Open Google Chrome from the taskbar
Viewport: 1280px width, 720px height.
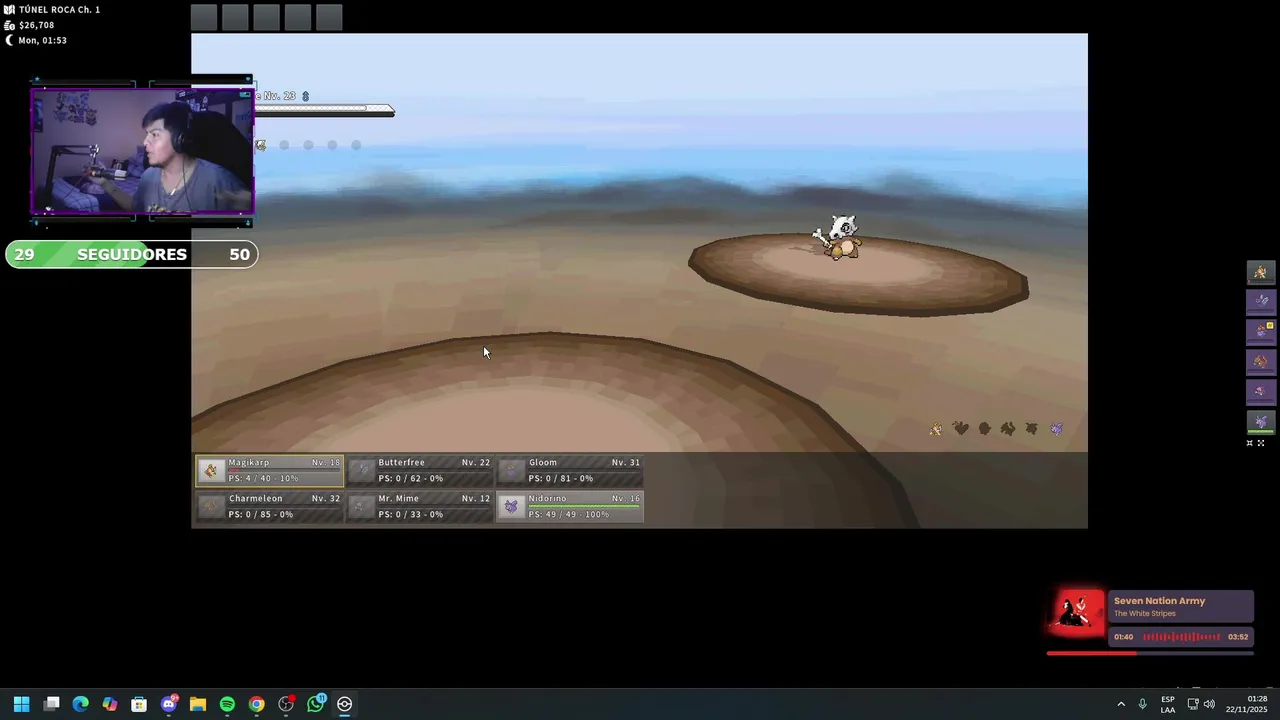coord(257,704)
